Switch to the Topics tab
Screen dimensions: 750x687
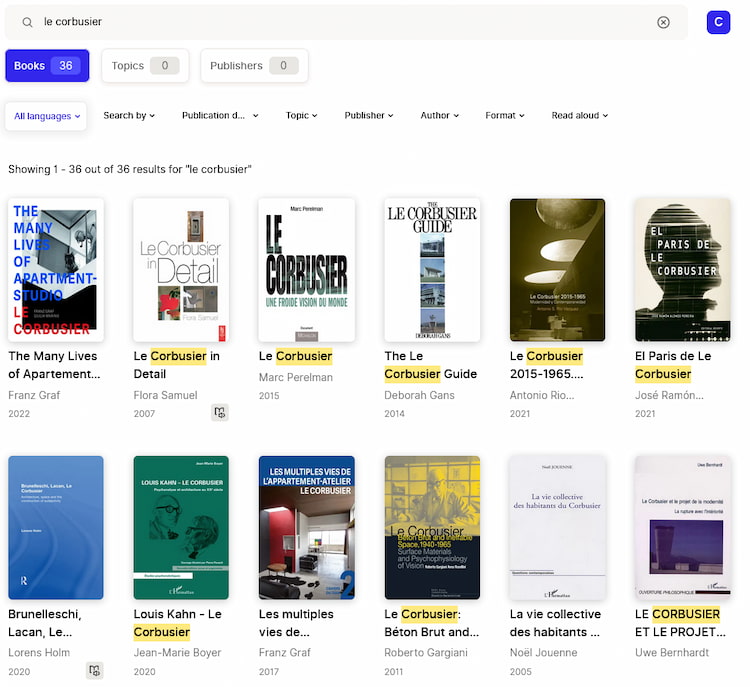click(x=145, y=66)
